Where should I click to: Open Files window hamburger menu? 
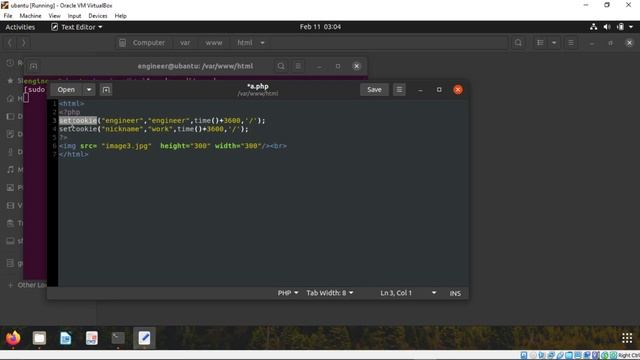[571, 42]
